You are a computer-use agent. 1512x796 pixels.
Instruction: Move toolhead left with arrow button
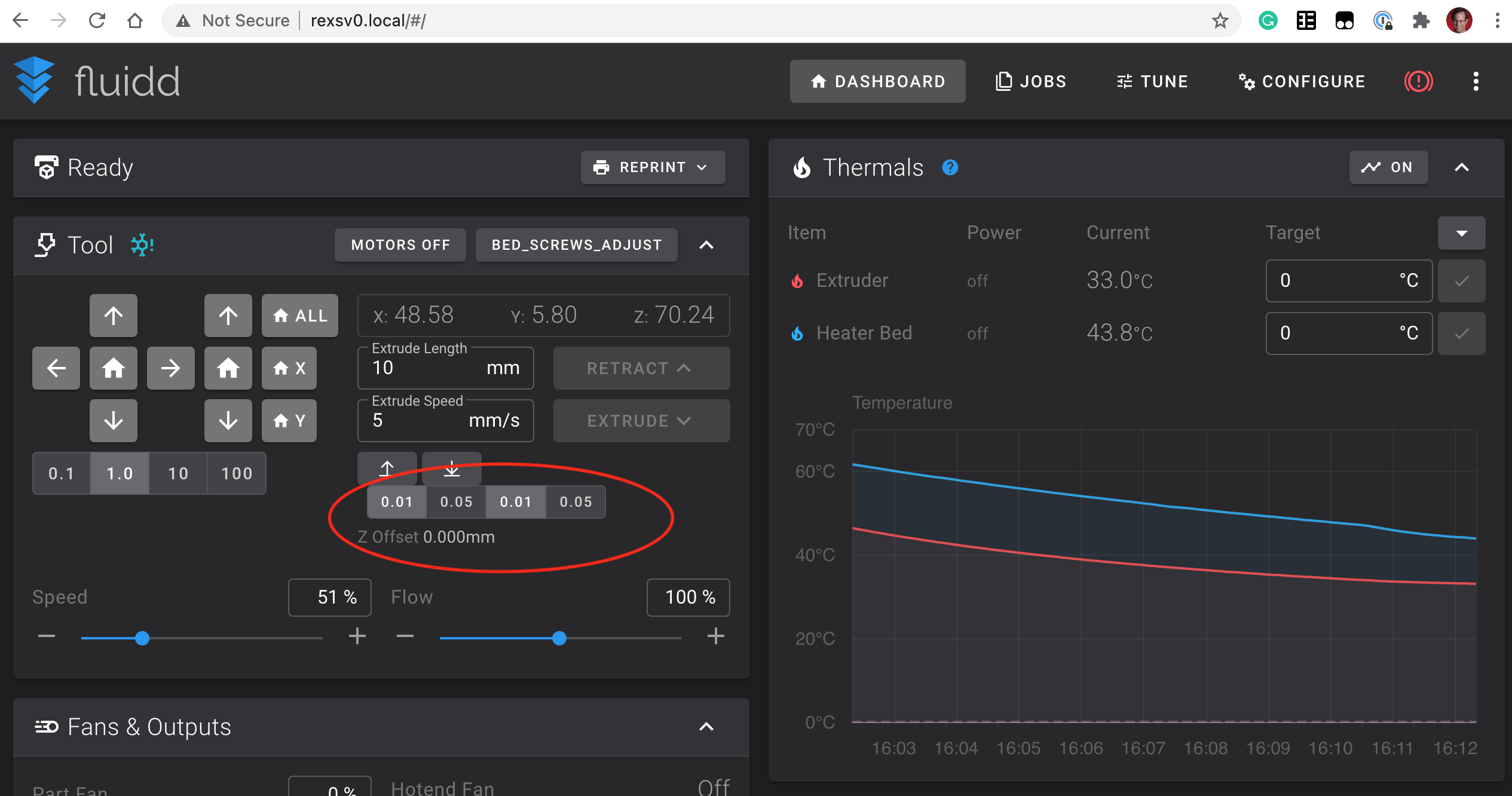point(56,368)
